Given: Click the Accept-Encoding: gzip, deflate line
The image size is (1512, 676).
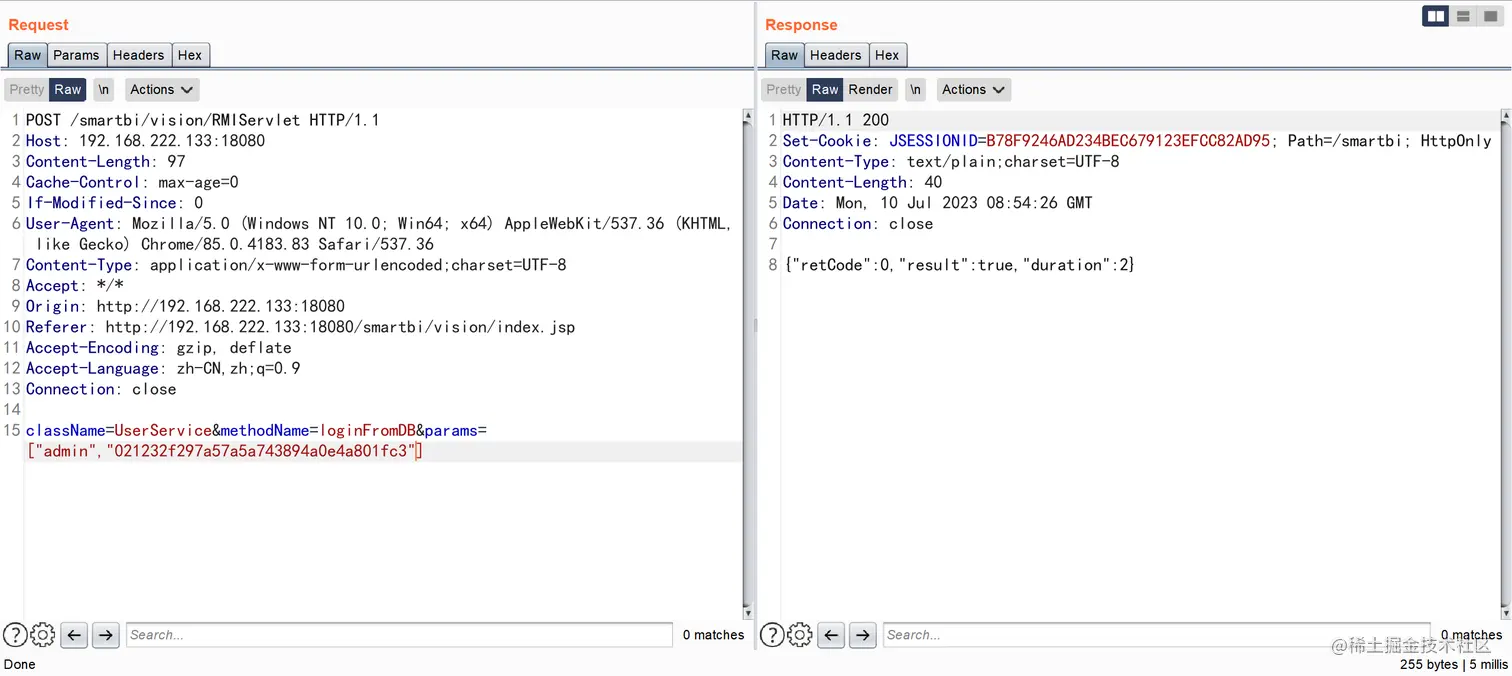Looking at the screenshot, I should [159, 348].
